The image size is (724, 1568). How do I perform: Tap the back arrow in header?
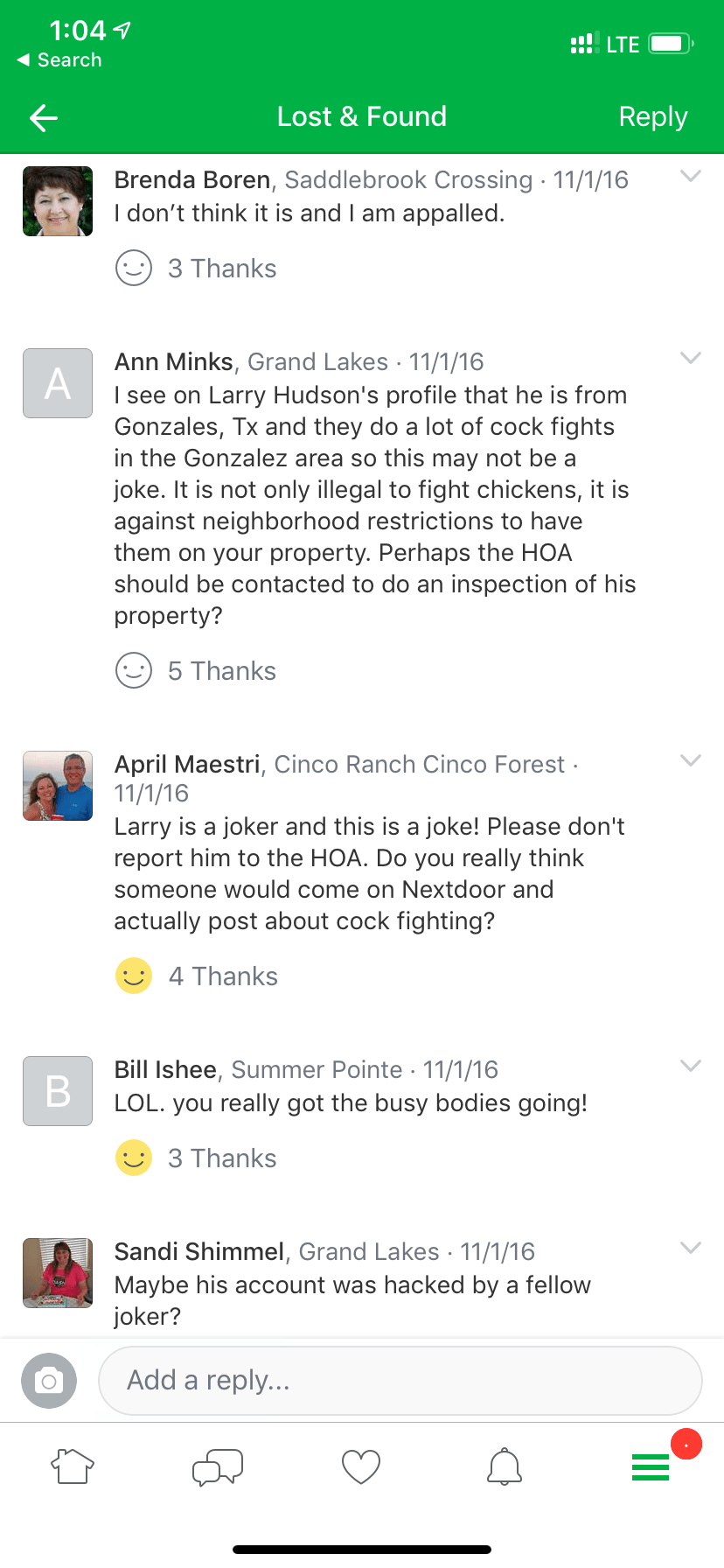point(44,117)
